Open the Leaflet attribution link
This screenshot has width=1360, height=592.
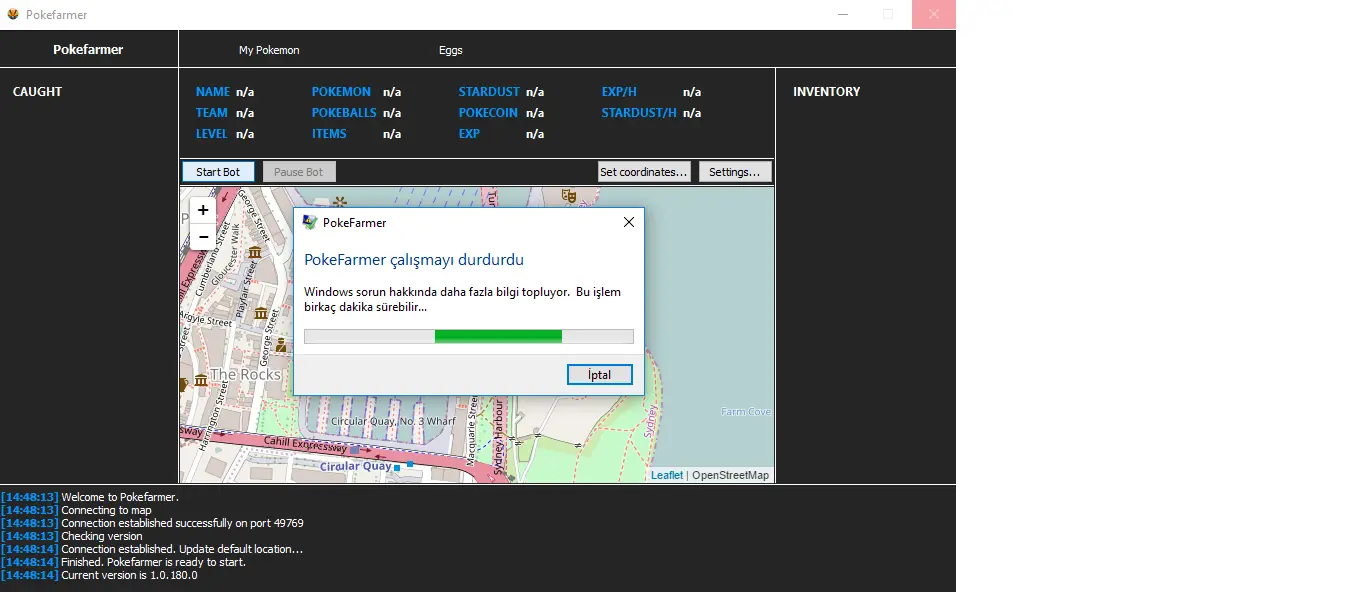pyautogui.click(x=667, y=475)
